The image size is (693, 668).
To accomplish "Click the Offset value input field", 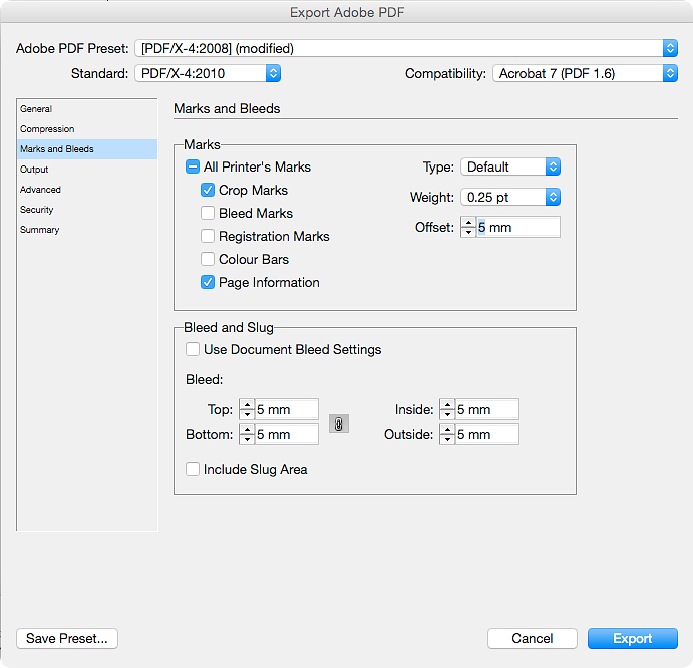I will pos(517,228).
